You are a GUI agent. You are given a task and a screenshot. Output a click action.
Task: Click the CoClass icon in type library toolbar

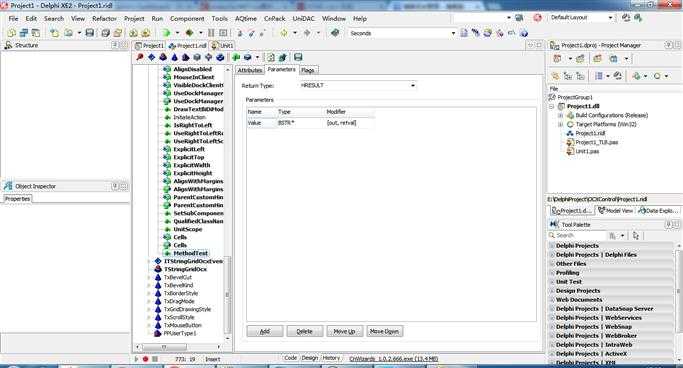coord(163,57)
